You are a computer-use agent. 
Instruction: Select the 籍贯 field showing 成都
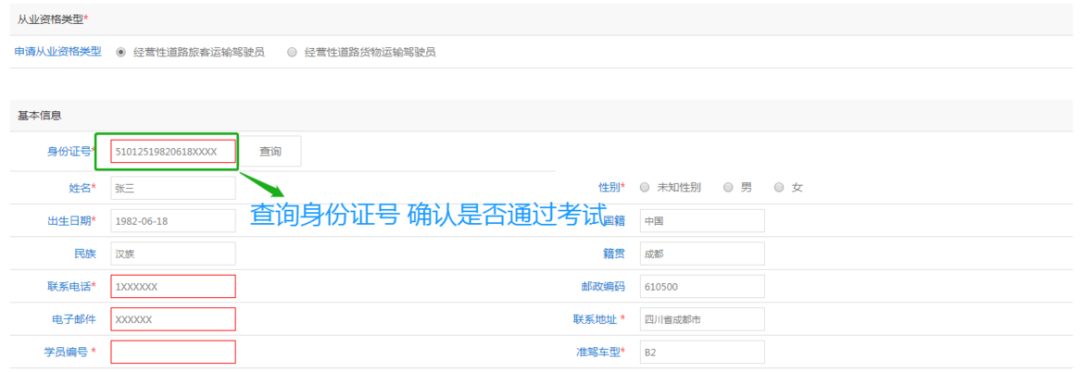[x=702, y=254]
